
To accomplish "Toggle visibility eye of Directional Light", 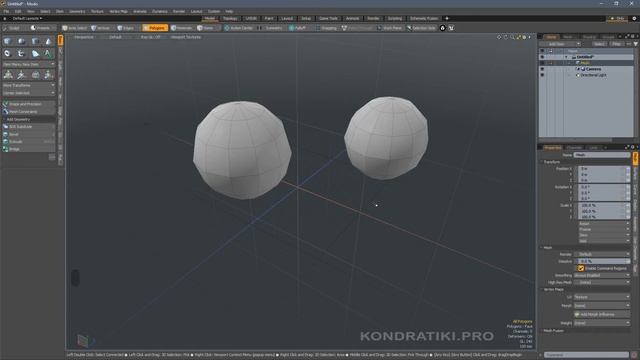I will (x=542, y=75).
